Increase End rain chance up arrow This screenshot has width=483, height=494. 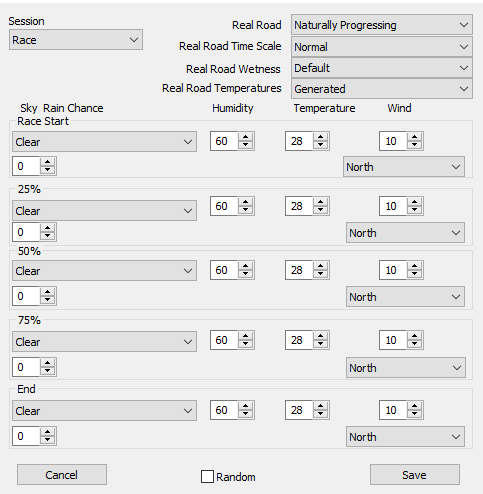tap(48, 432)
